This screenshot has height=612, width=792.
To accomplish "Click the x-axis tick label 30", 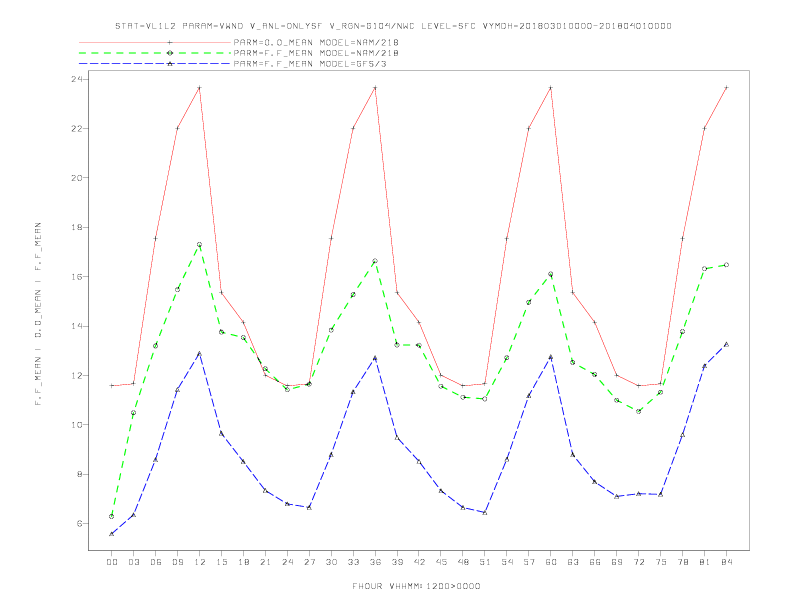I will 331,562.
